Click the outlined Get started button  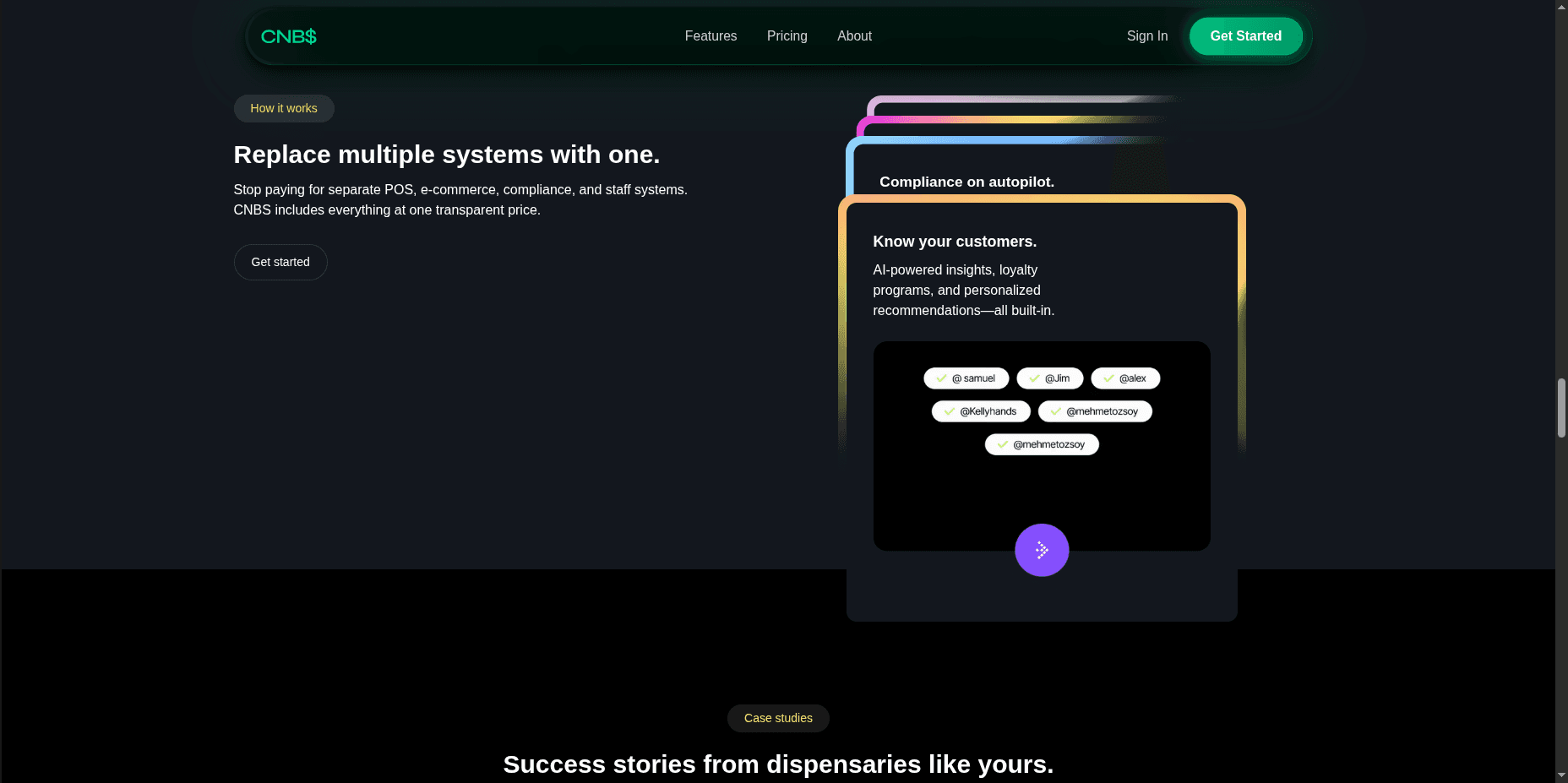(280, 262)
